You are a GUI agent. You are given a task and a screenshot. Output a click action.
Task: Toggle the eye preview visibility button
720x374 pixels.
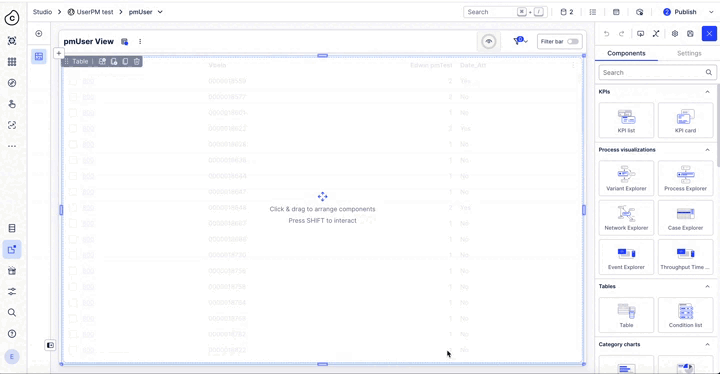coord(489,41)
